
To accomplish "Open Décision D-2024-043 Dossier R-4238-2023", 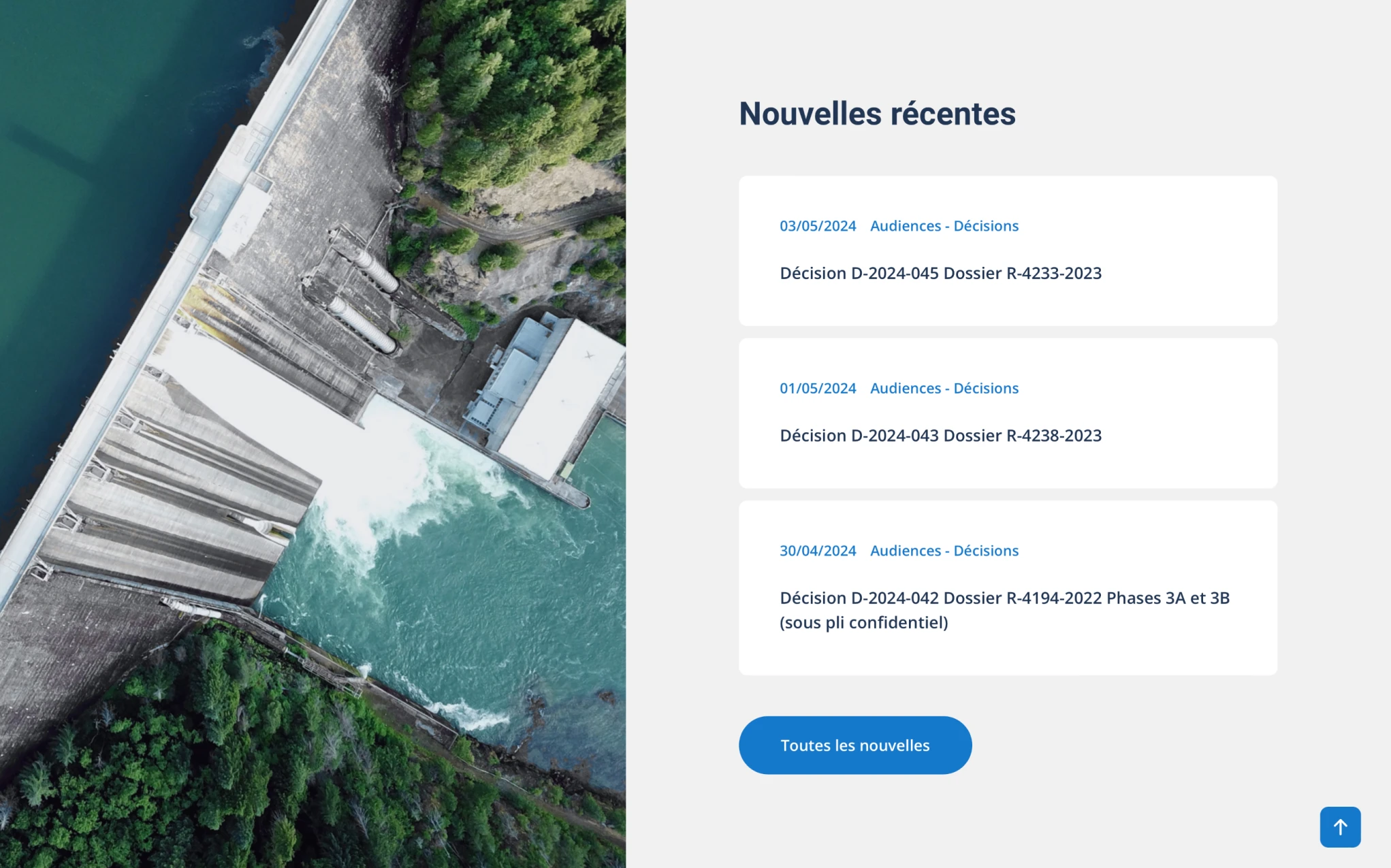I will pyautogui.click(x=940, y=436).
